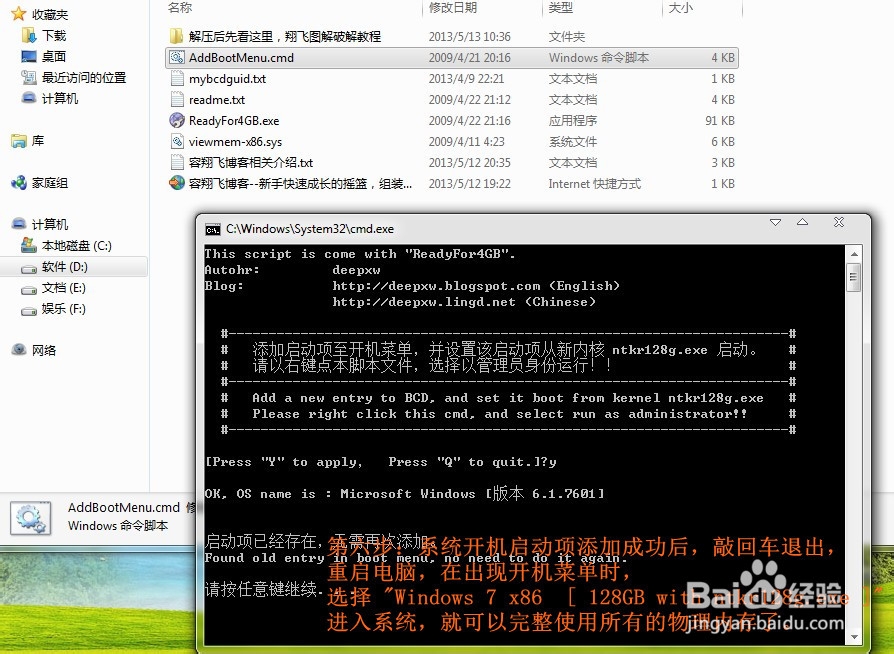Click the 解压后先看这里 folder icon
The width and height of the screenshot is (894, 654).
click(177, 36)
